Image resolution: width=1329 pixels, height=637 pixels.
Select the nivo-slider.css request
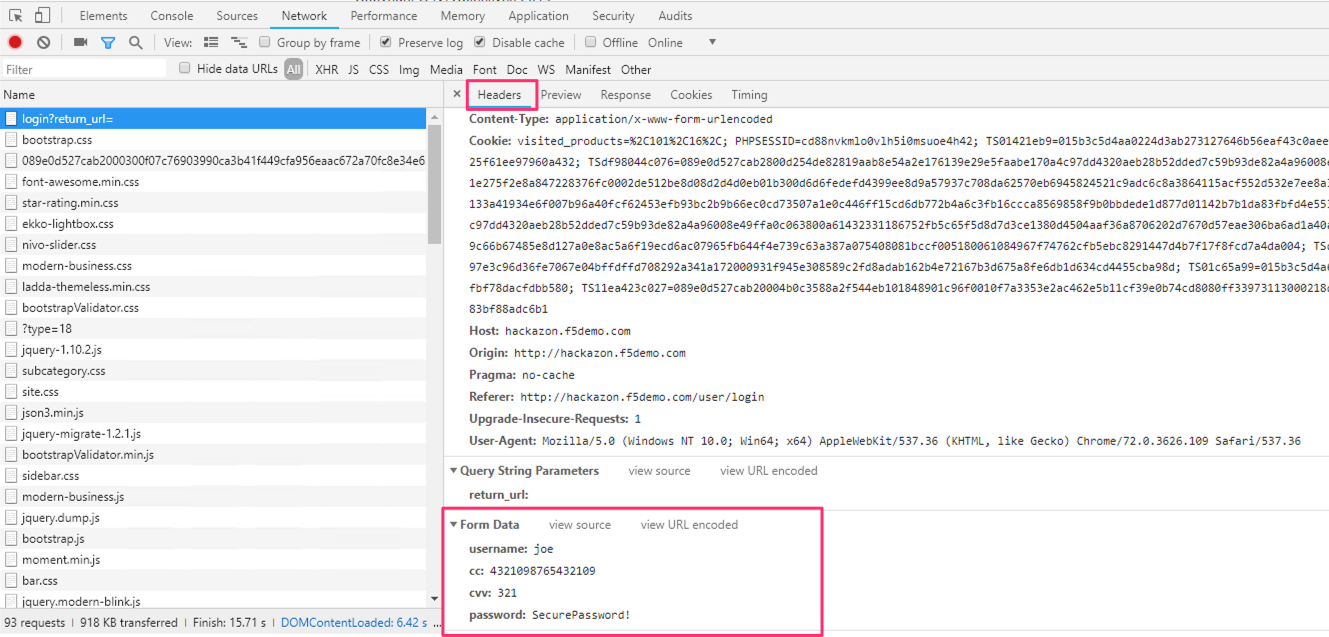click(x=214, y=244)
